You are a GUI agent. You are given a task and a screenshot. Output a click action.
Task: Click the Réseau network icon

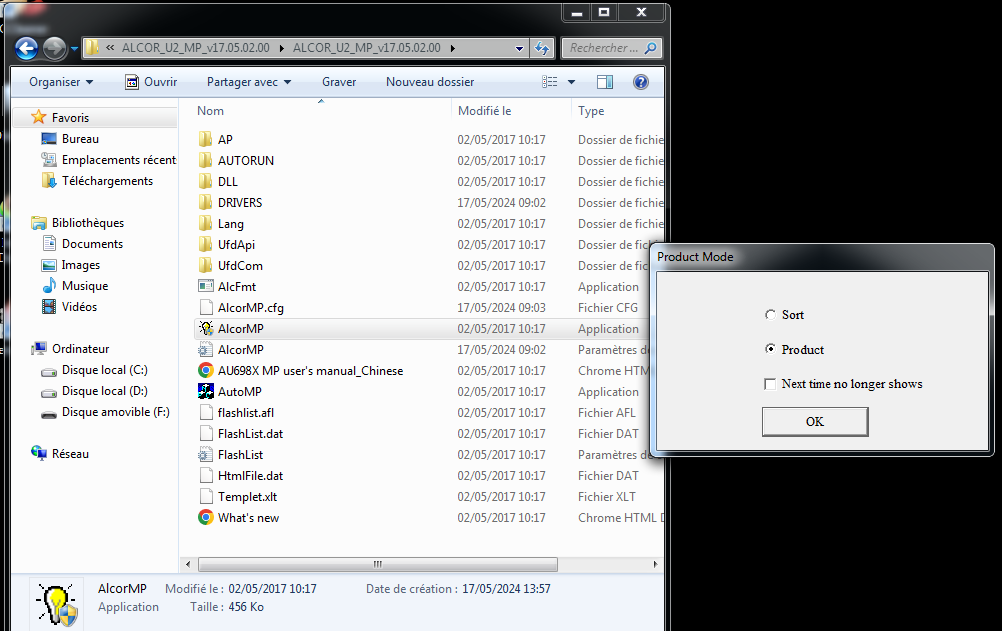coord(39,454)
